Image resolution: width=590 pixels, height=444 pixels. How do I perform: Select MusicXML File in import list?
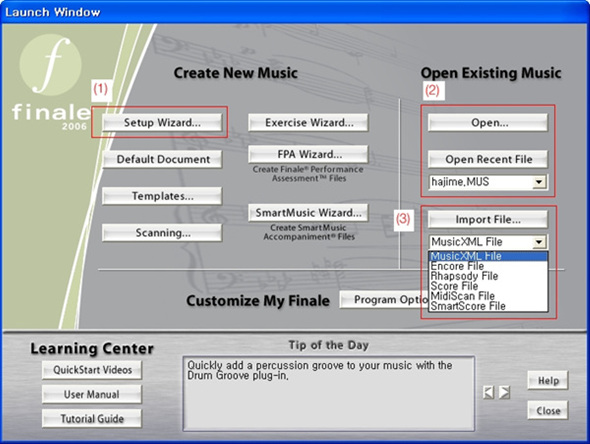488,256
